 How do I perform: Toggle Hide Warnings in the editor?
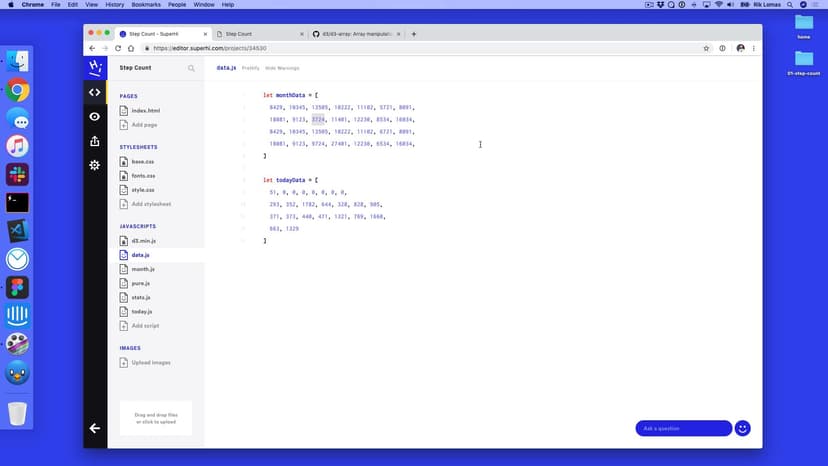pyautogui.click(x=282, y=68)
